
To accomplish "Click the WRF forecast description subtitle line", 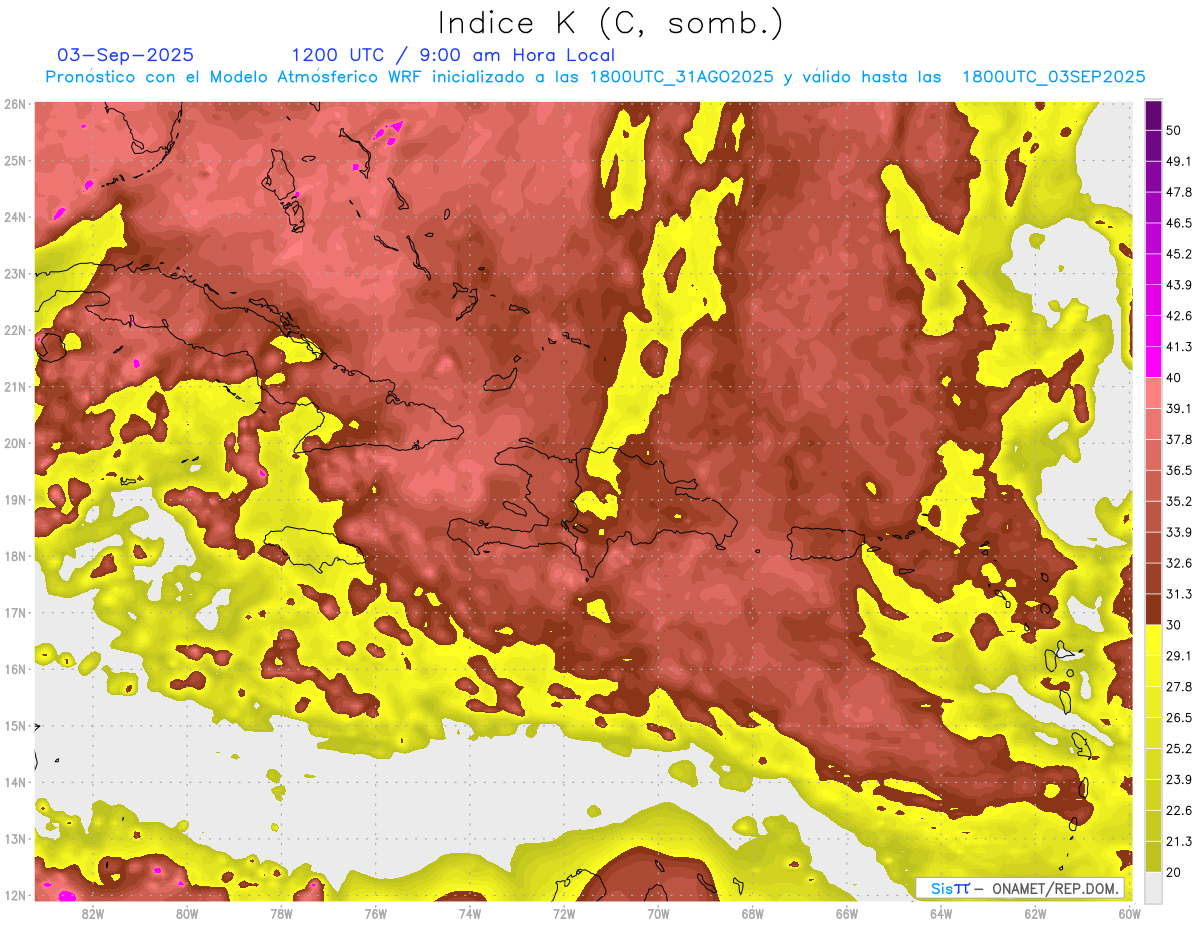I will (595, 77).
